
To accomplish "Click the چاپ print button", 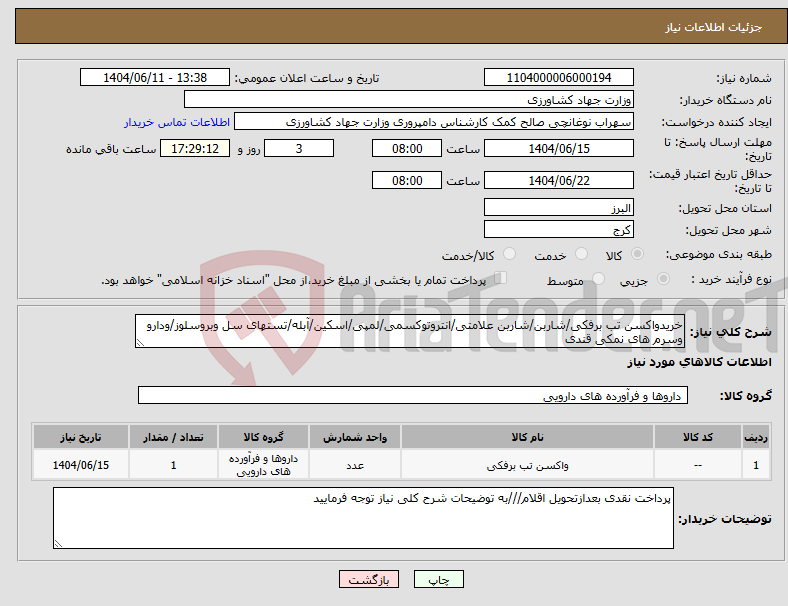I will [x=439, y=579].
